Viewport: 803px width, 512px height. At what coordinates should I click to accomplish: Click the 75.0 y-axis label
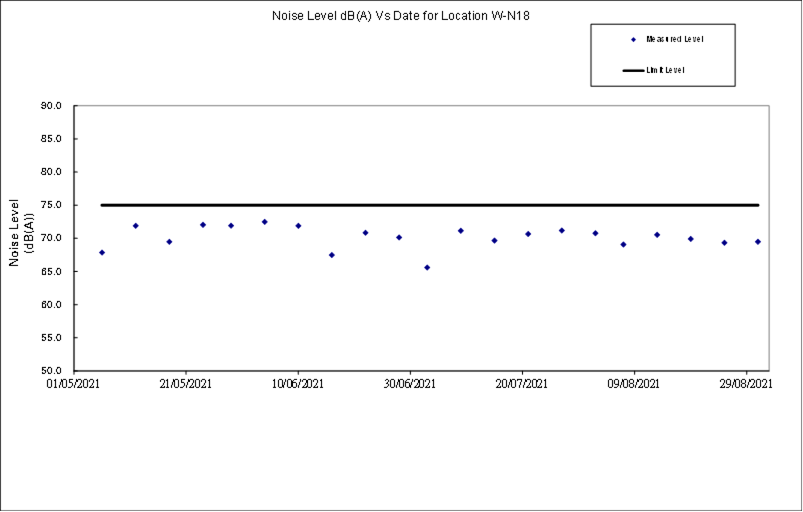coord(52,205)
